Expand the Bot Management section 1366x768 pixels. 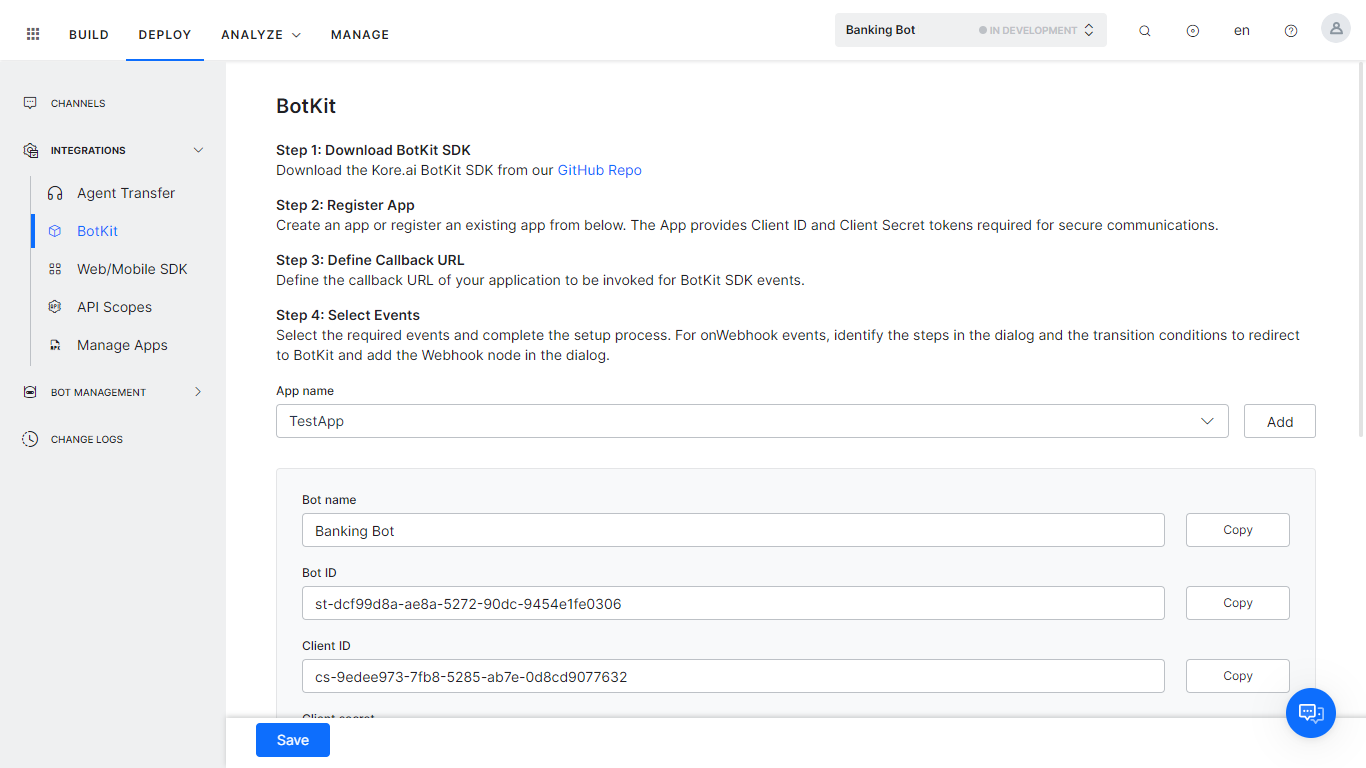(x=197, y=392)
